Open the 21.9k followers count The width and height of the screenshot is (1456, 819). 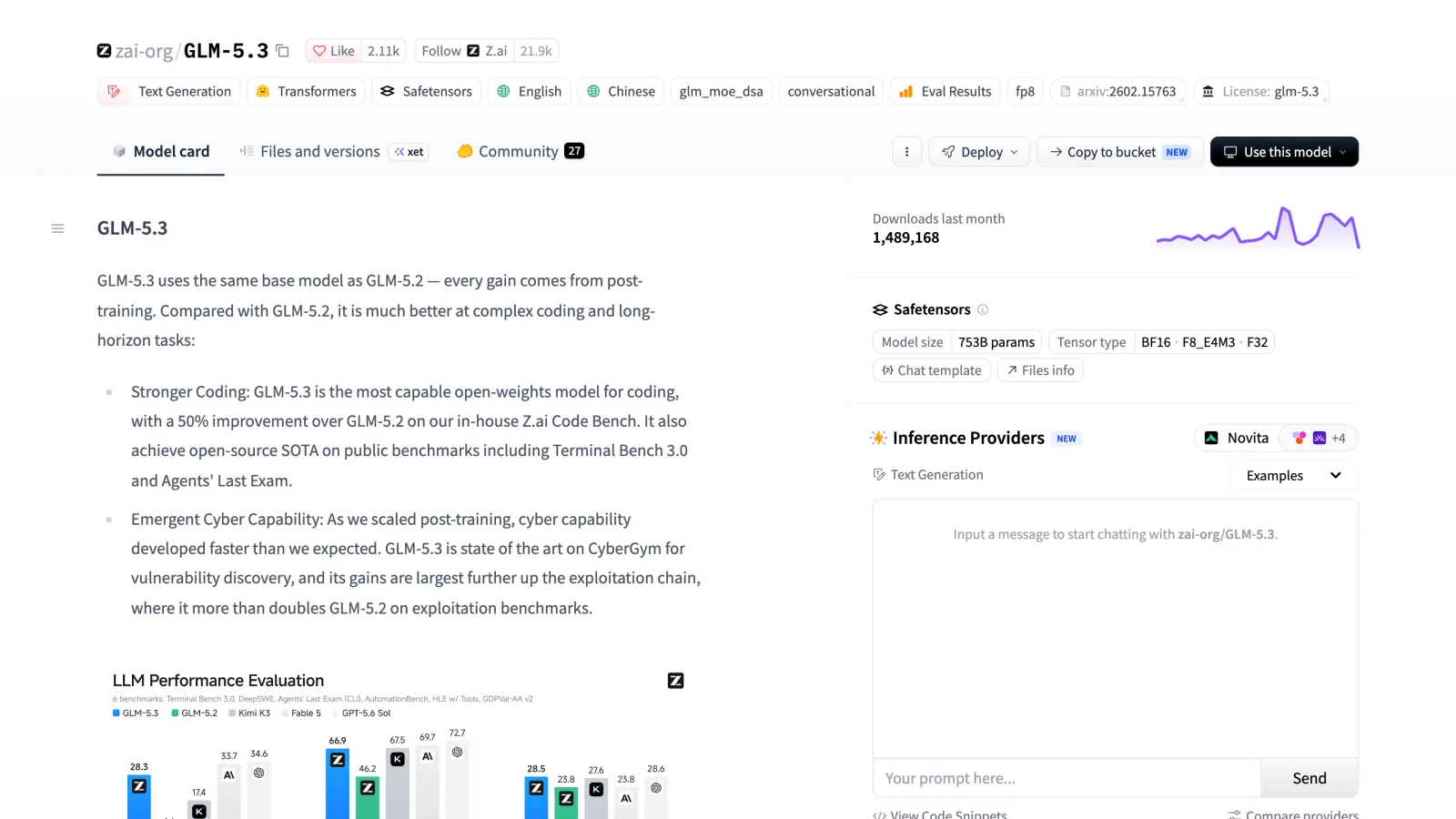536,51
